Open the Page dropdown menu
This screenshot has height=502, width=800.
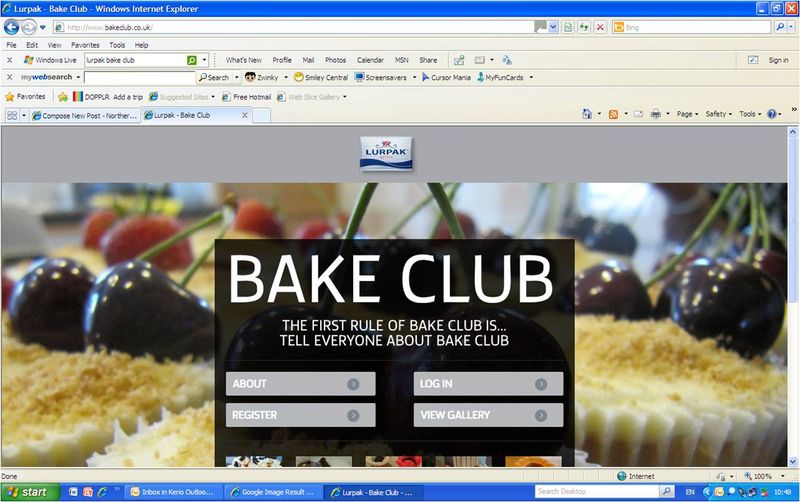687,114
